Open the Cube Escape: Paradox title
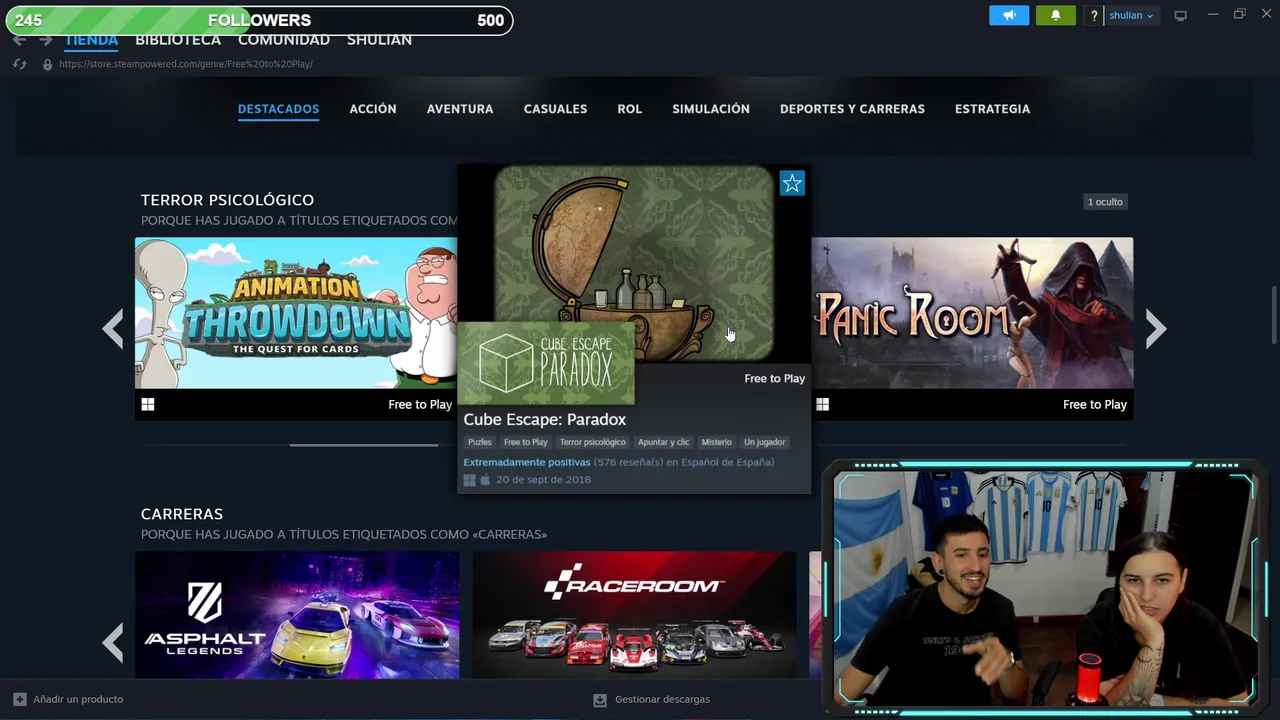The image size is (1280, 720). point(545,420)
